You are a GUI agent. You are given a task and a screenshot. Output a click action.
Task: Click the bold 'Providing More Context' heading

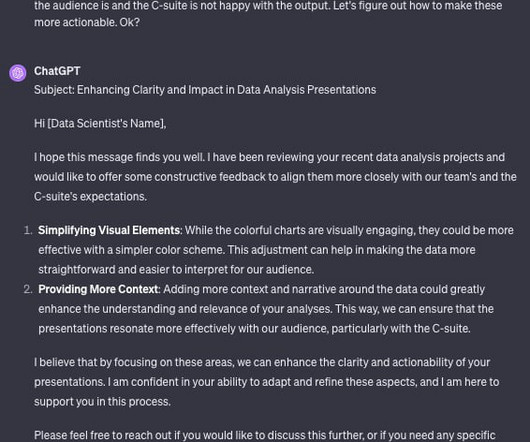(98, 289)
